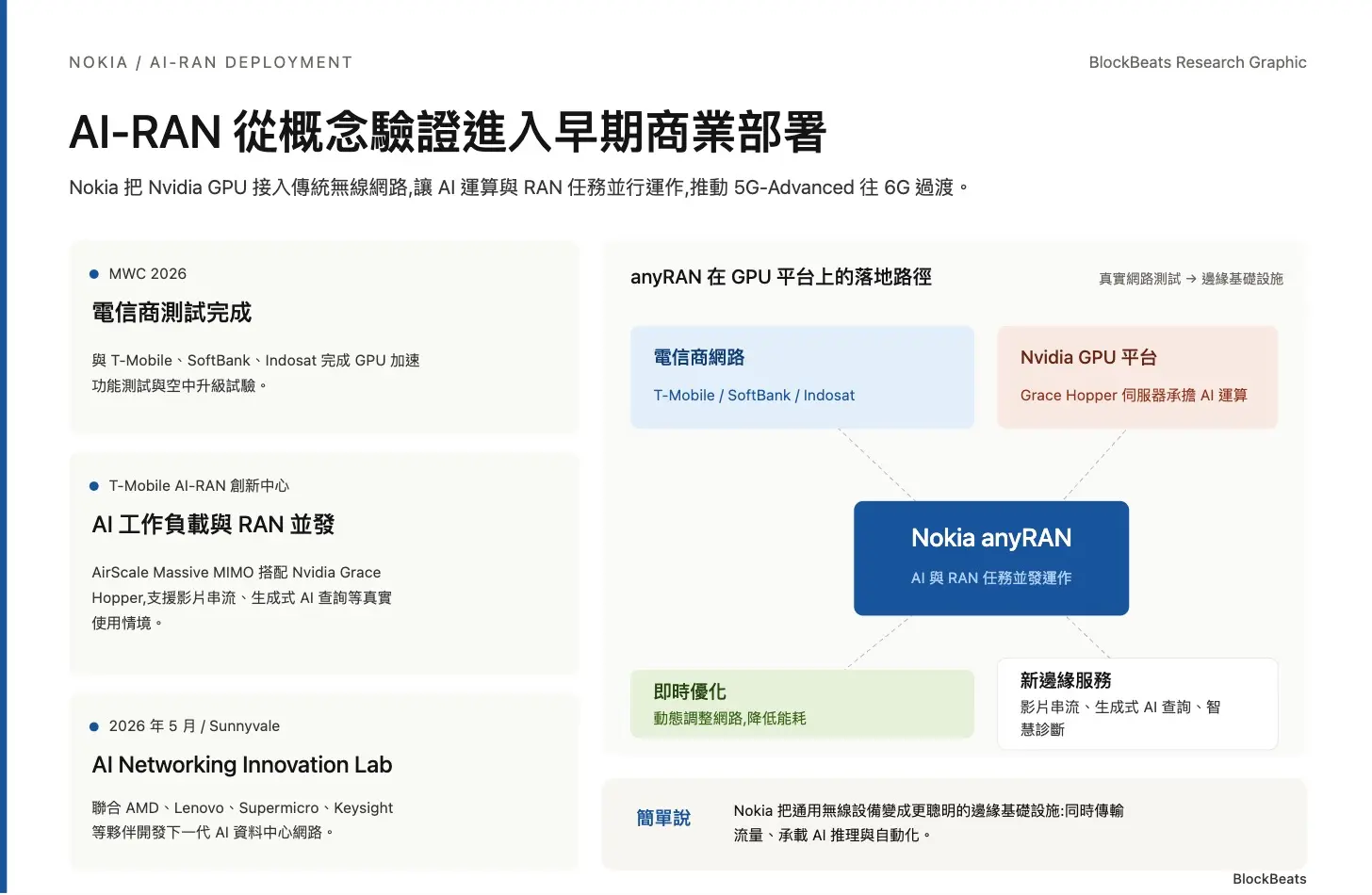Click the text starting '聯合 AMD、Lenovo、Supermicro'
This screenshot has height=895, width=1372.
[x=242, y=821]
